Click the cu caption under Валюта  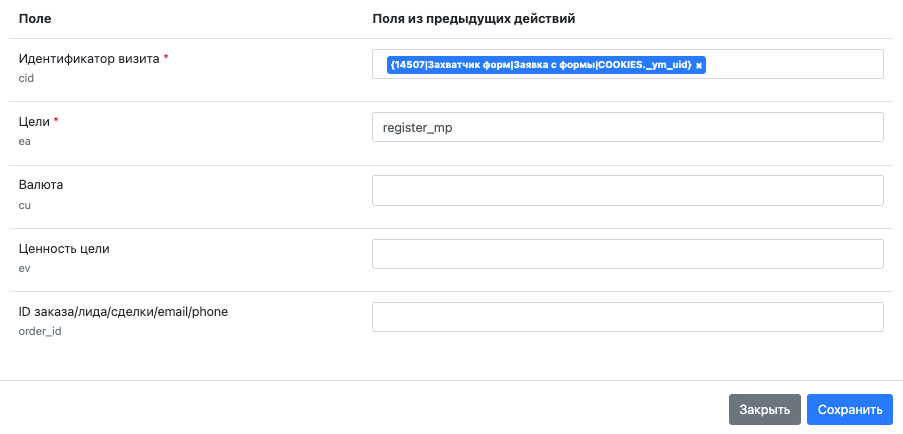[x=25, y=205]
